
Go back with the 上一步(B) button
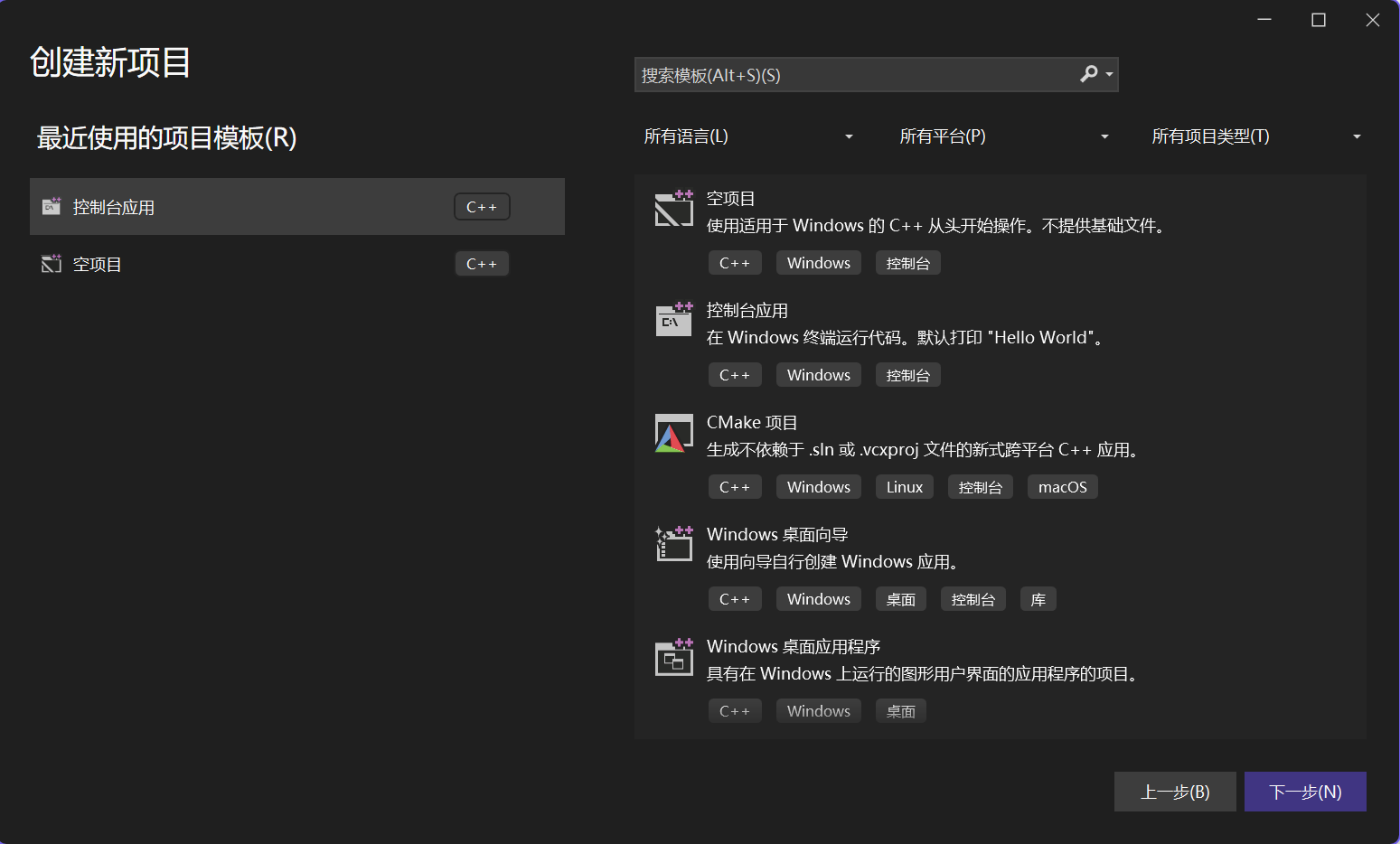click(x=1175, y=792)
